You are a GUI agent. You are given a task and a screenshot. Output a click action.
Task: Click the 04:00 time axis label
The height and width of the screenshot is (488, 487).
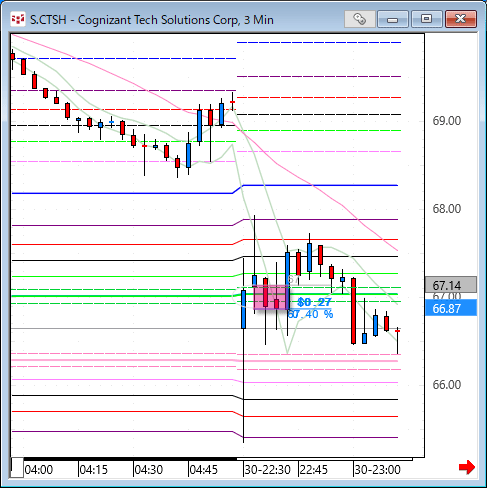[39, 470]
